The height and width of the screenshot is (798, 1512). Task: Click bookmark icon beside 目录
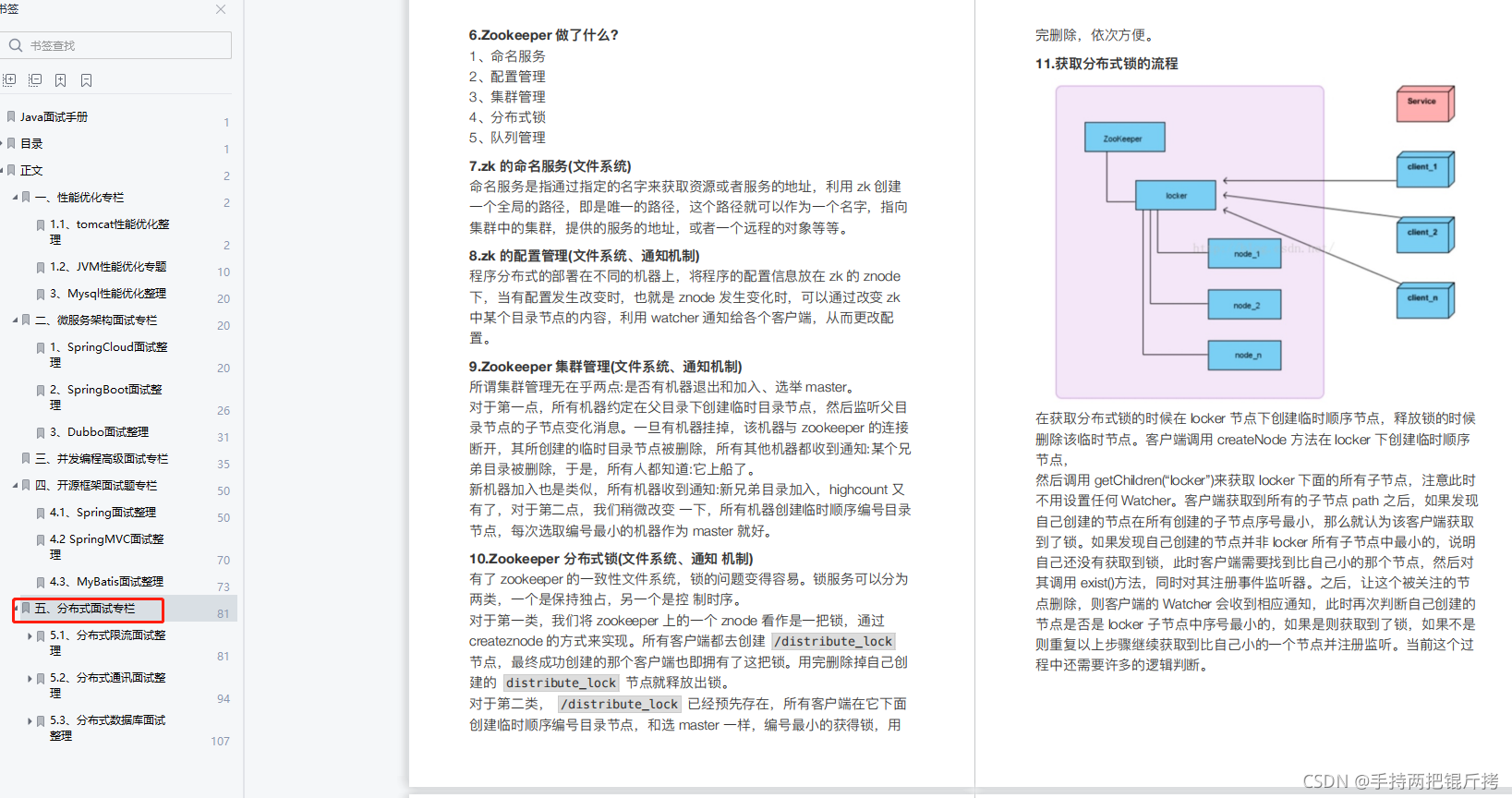(11, 143)
